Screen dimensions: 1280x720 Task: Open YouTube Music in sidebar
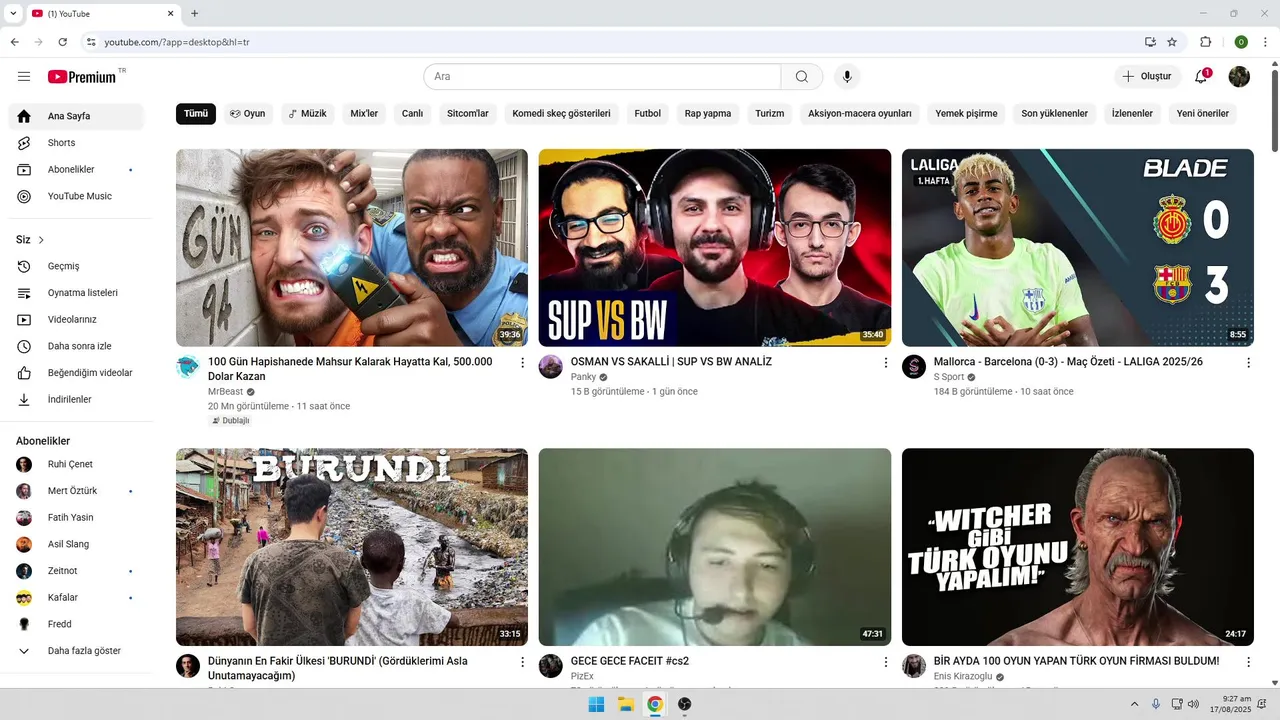click(76, 196)
